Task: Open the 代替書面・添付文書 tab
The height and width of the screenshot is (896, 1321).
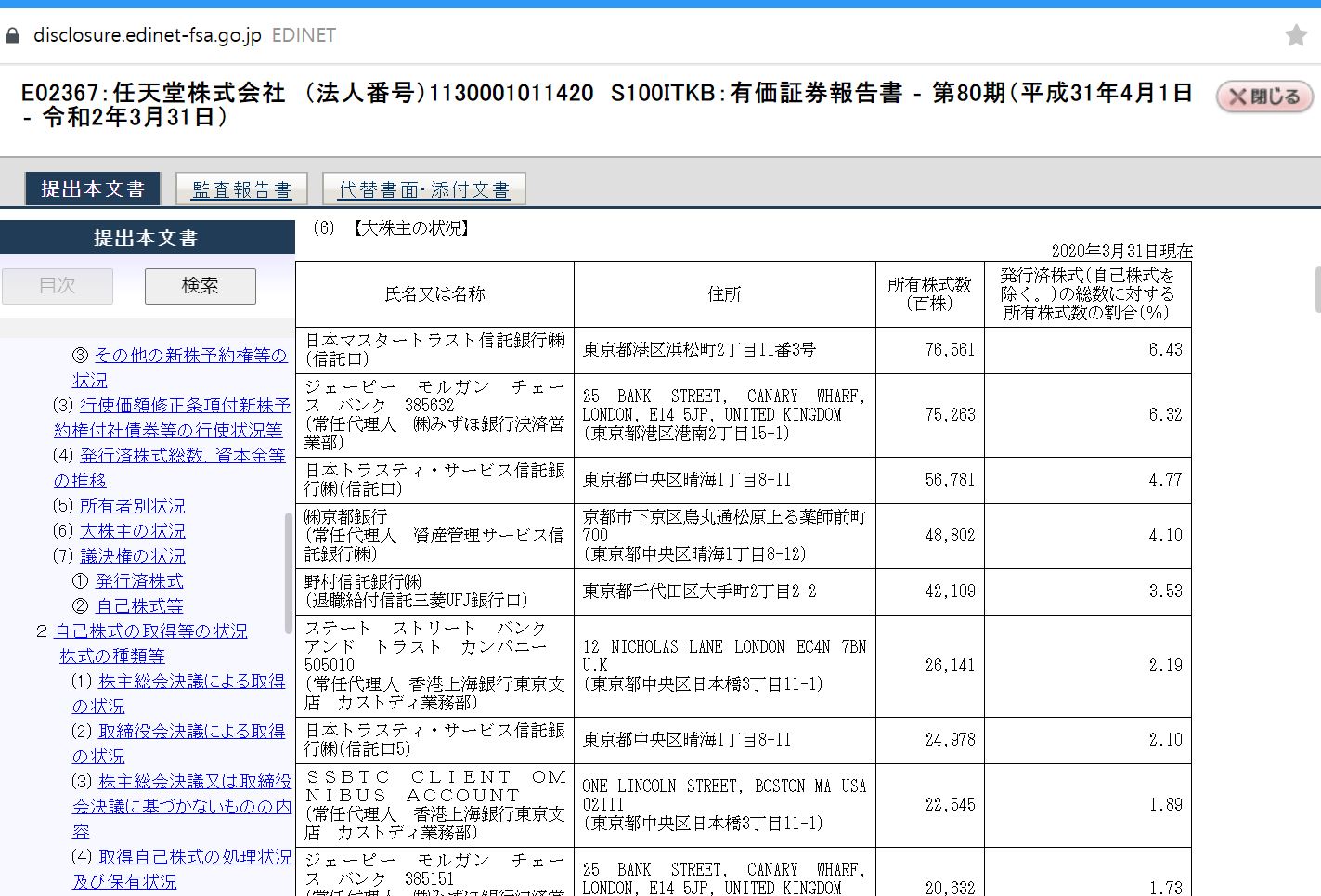Action: click(423, 189)
